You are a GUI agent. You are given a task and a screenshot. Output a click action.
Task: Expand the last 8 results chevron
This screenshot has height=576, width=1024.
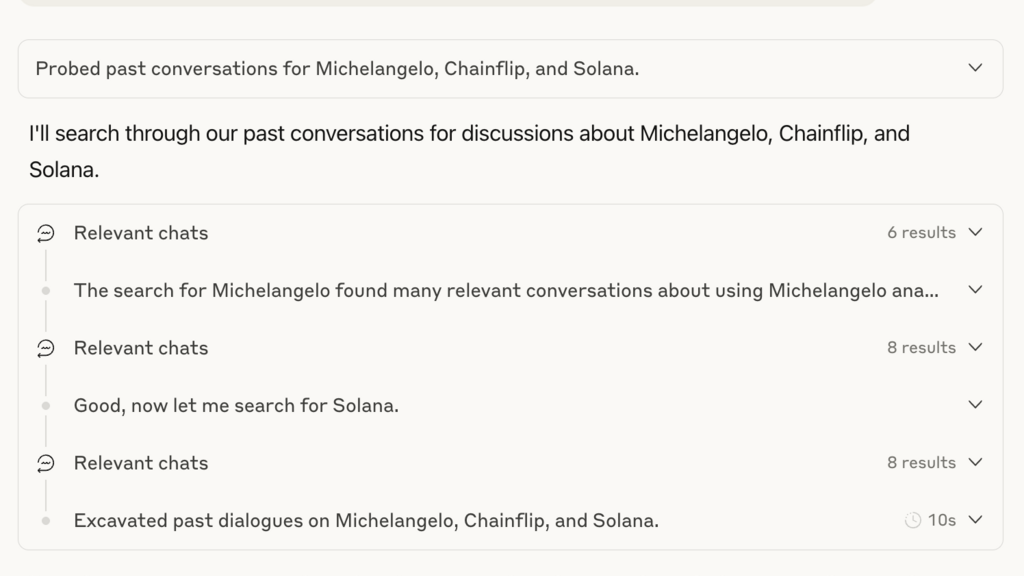(975, 462)
